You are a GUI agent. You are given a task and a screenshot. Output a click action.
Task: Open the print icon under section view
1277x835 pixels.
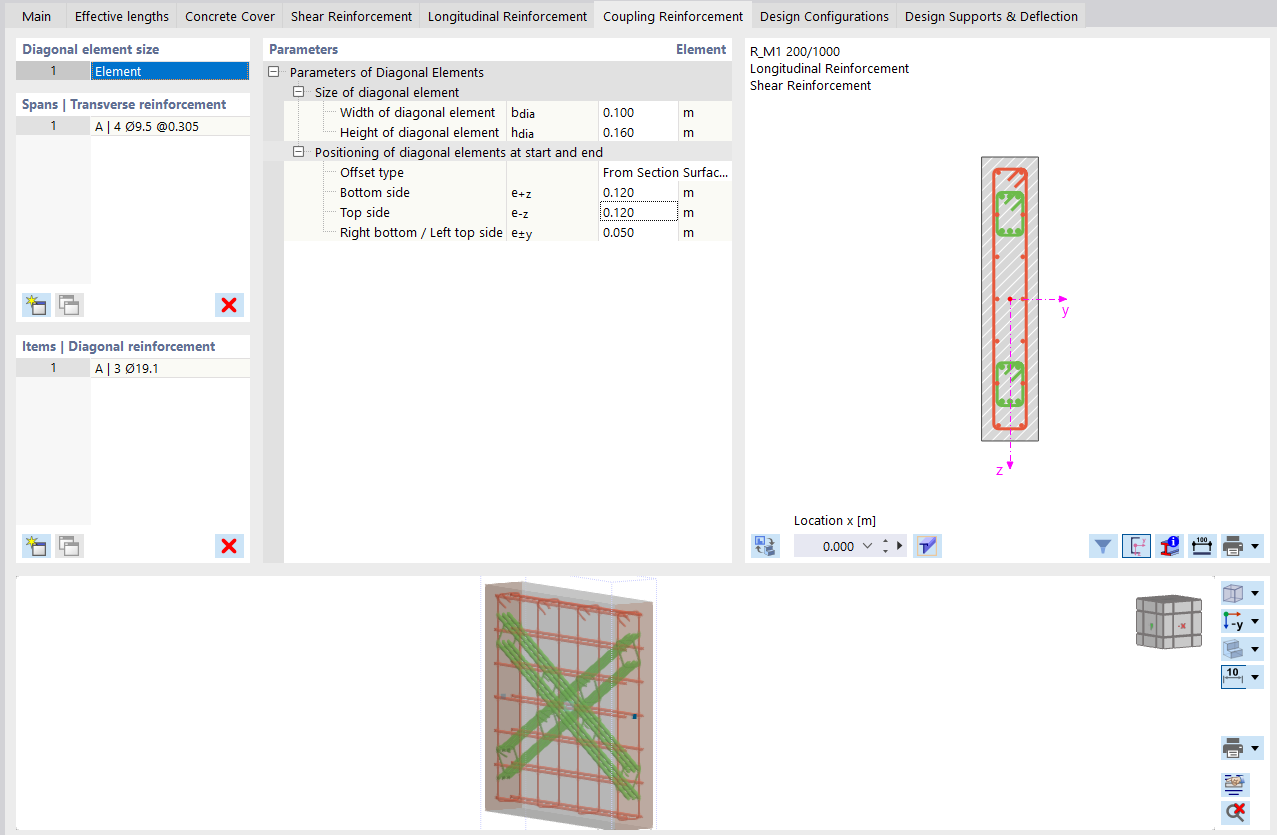(1235, 545)
